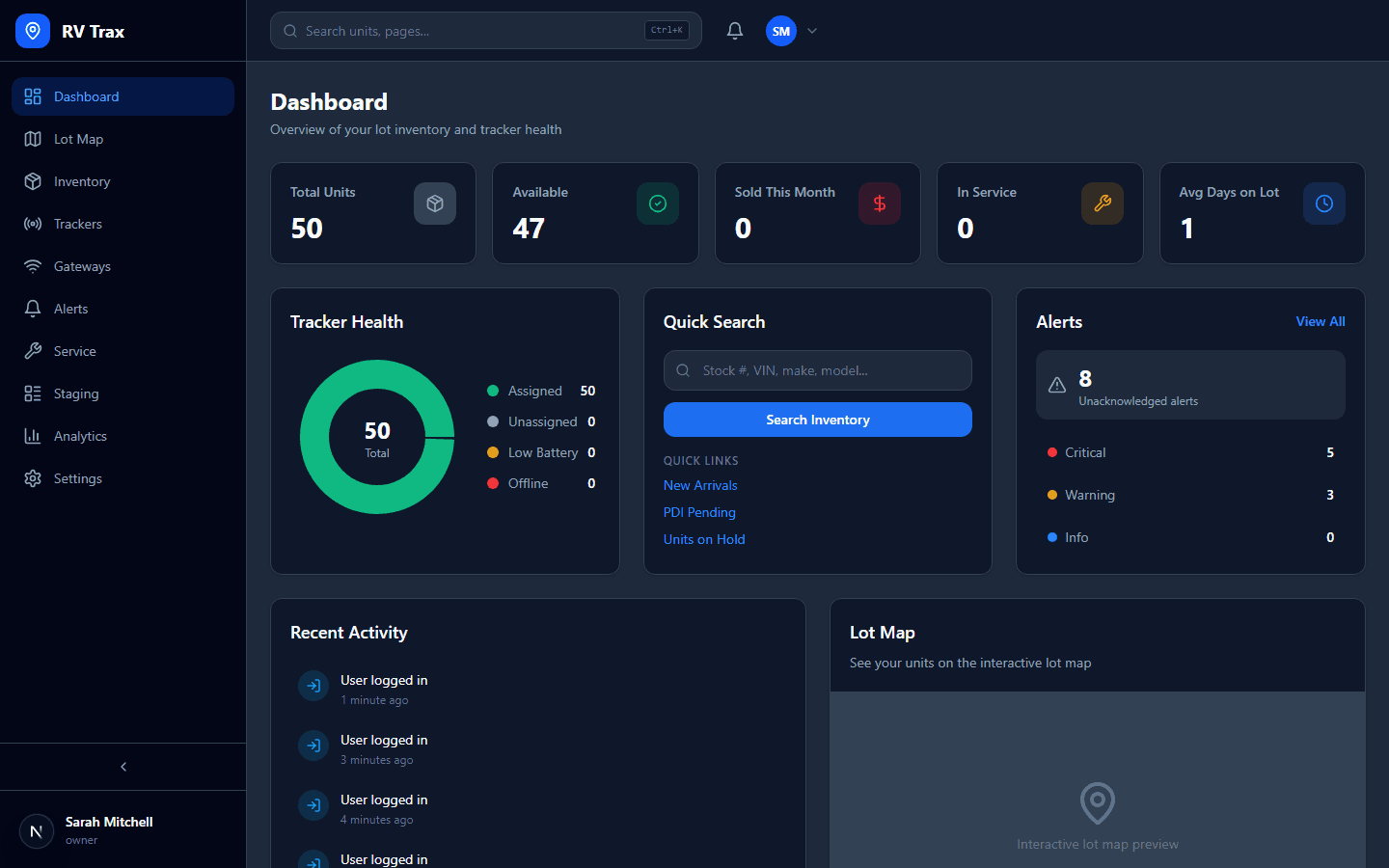
Task: Click the Search Inventory button
Action: (817, 420)
